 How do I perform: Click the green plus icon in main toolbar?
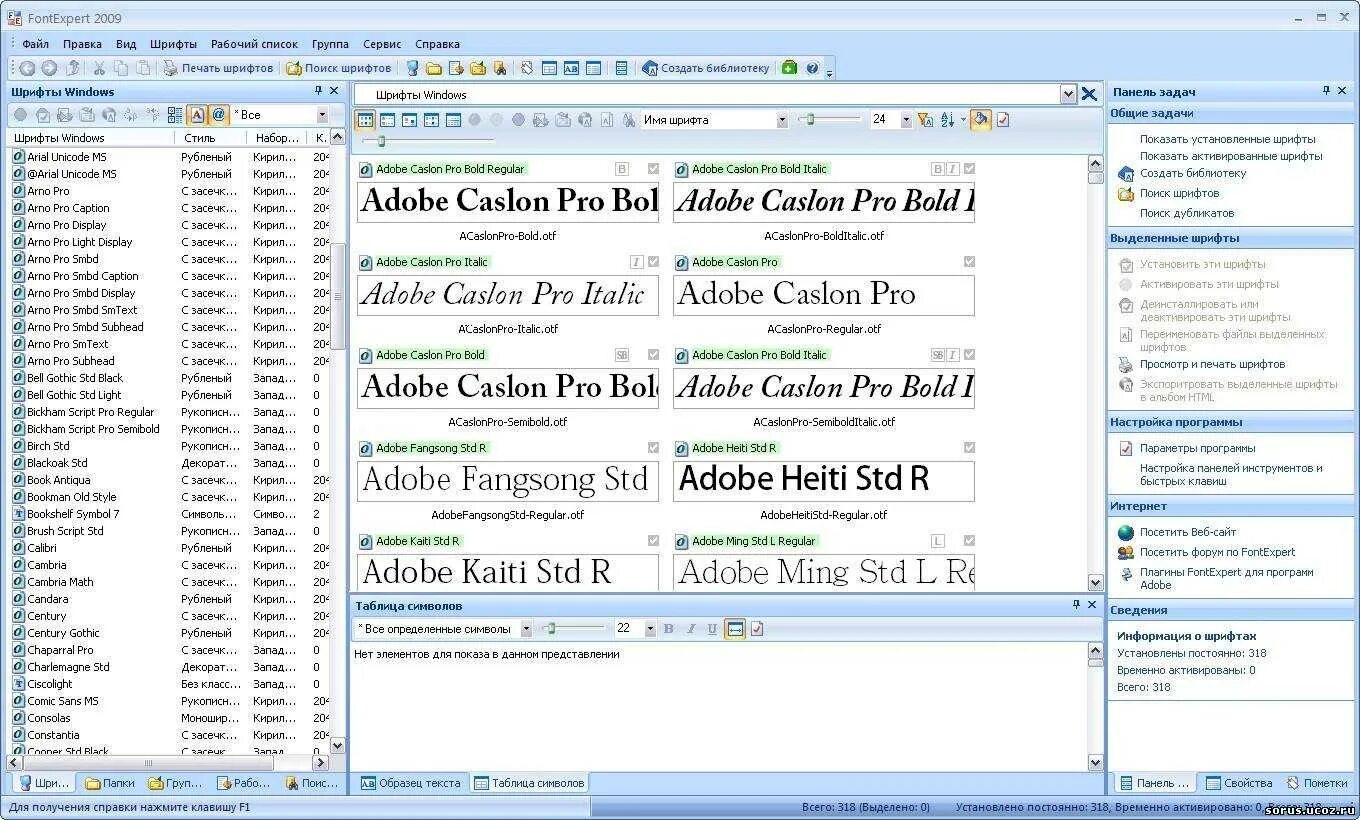point(789,68)
